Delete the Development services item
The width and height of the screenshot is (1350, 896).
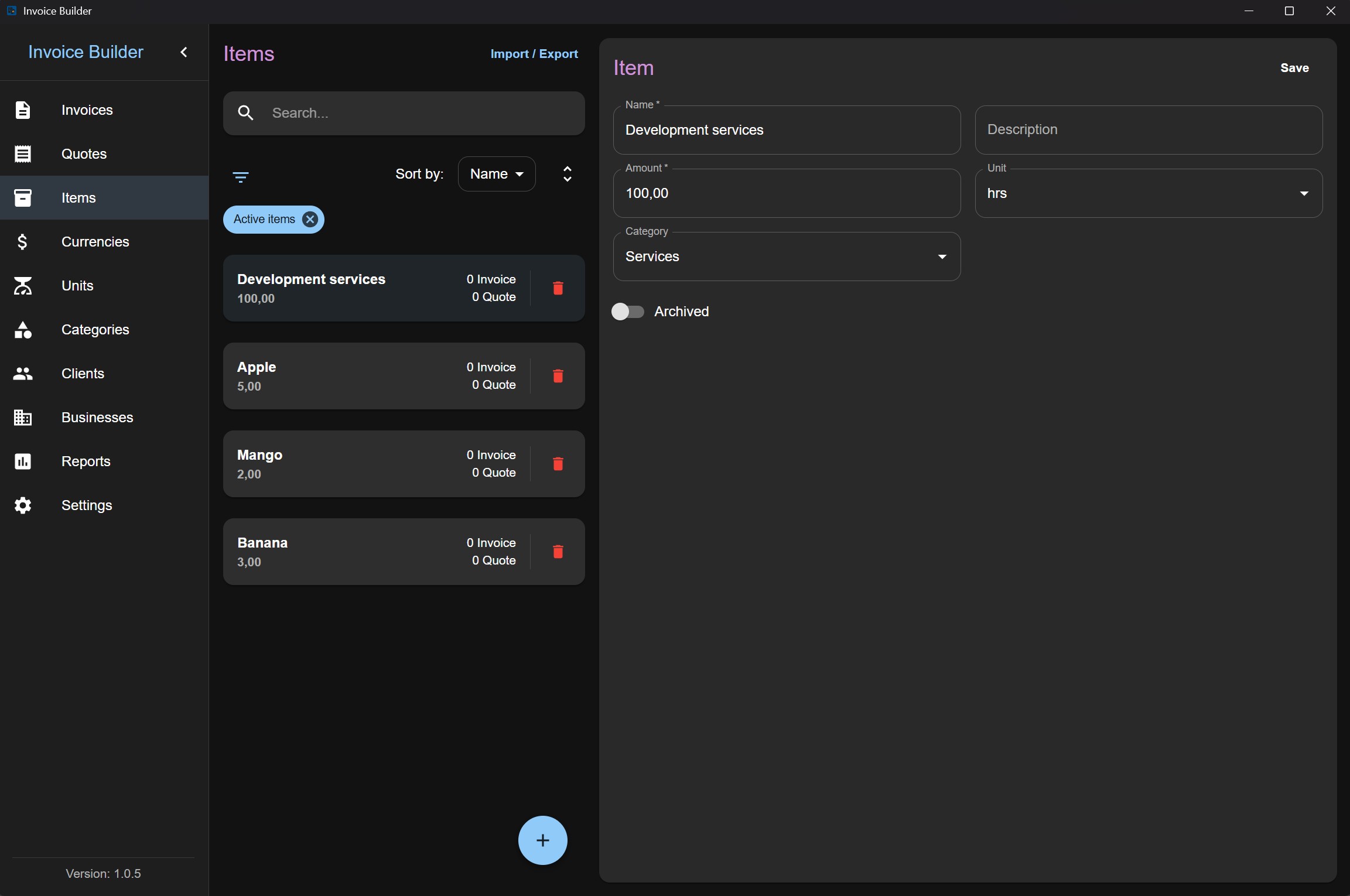coord(558,288)
